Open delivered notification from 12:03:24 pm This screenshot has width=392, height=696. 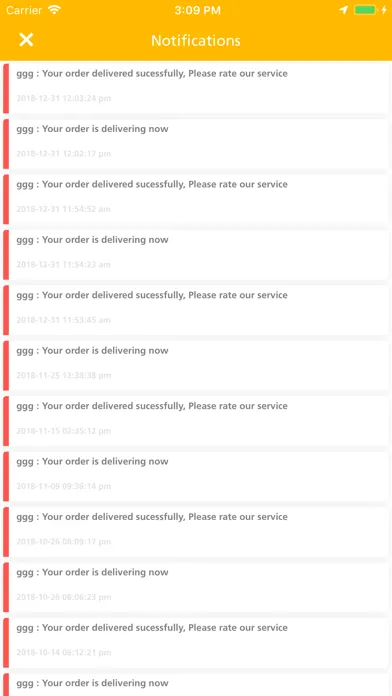(x=196, y=88)
